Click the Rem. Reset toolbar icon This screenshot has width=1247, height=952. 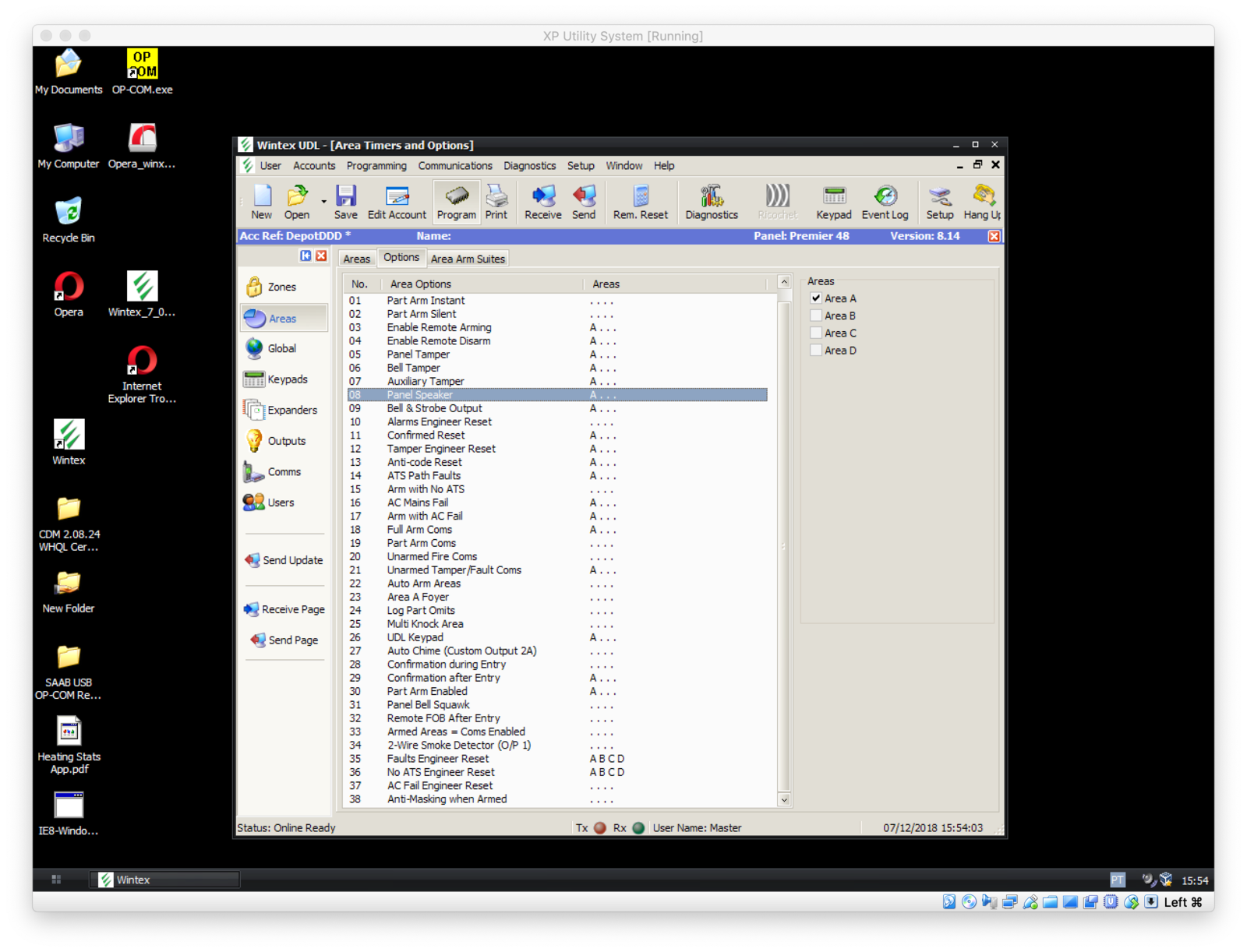click(x=640, y=203)
